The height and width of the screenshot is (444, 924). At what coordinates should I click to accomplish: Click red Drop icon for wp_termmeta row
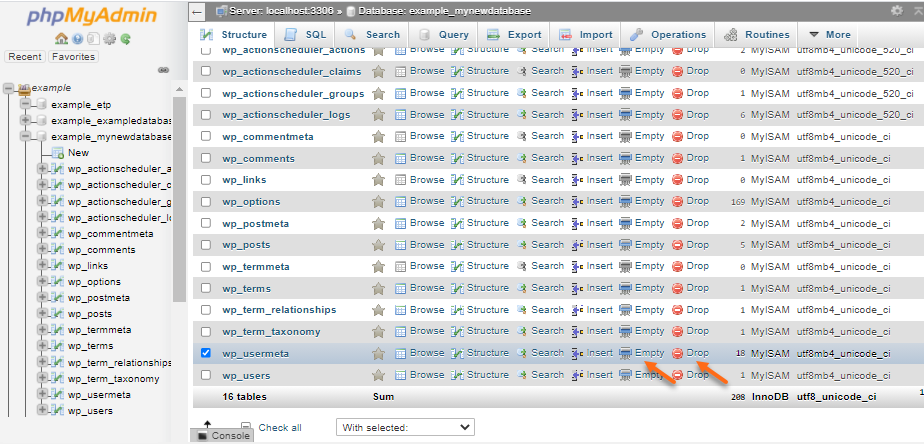click(678, 267)
